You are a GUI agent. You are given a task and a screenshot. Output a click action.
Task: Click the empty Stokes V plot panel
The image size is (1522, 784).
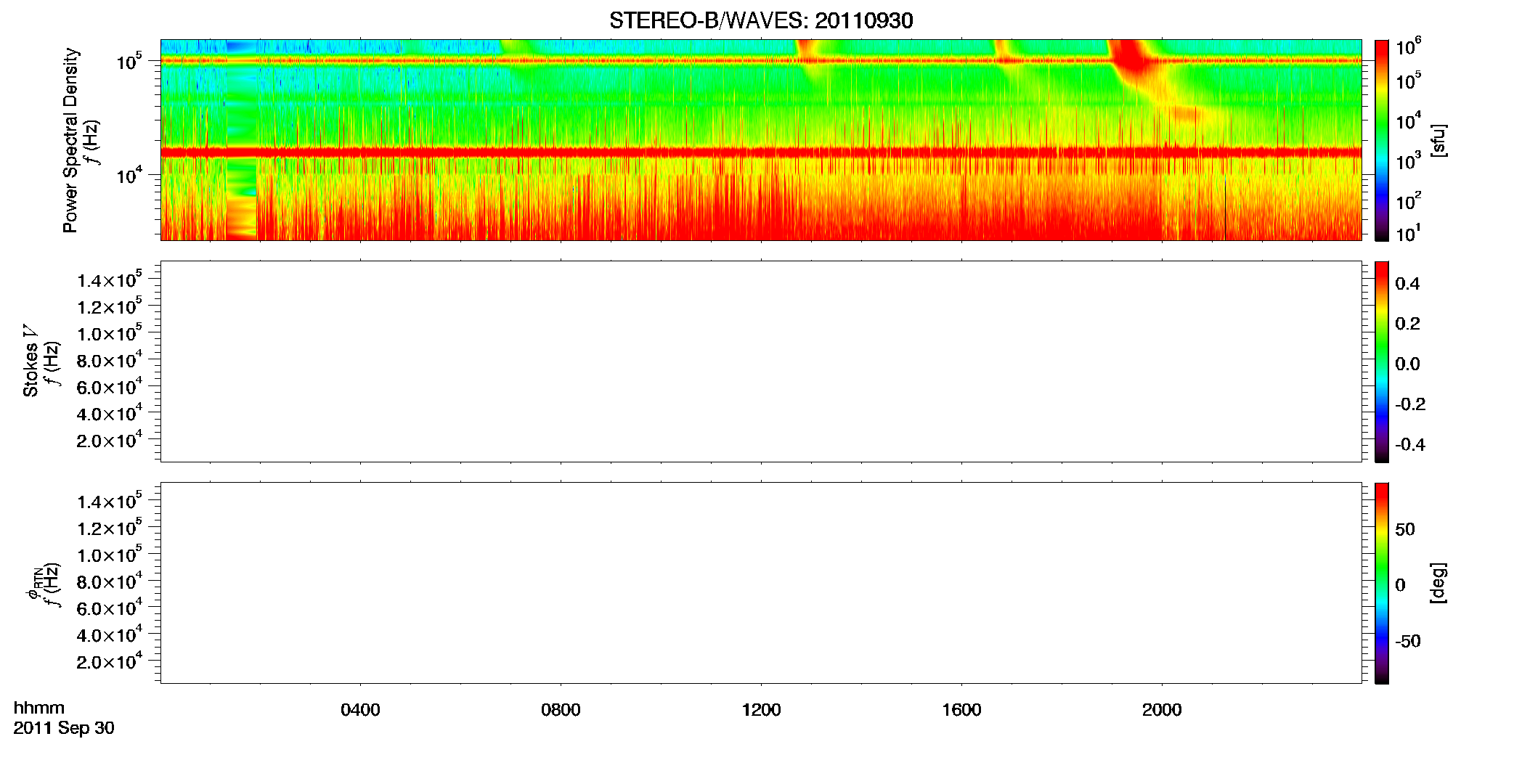[761, 362]
